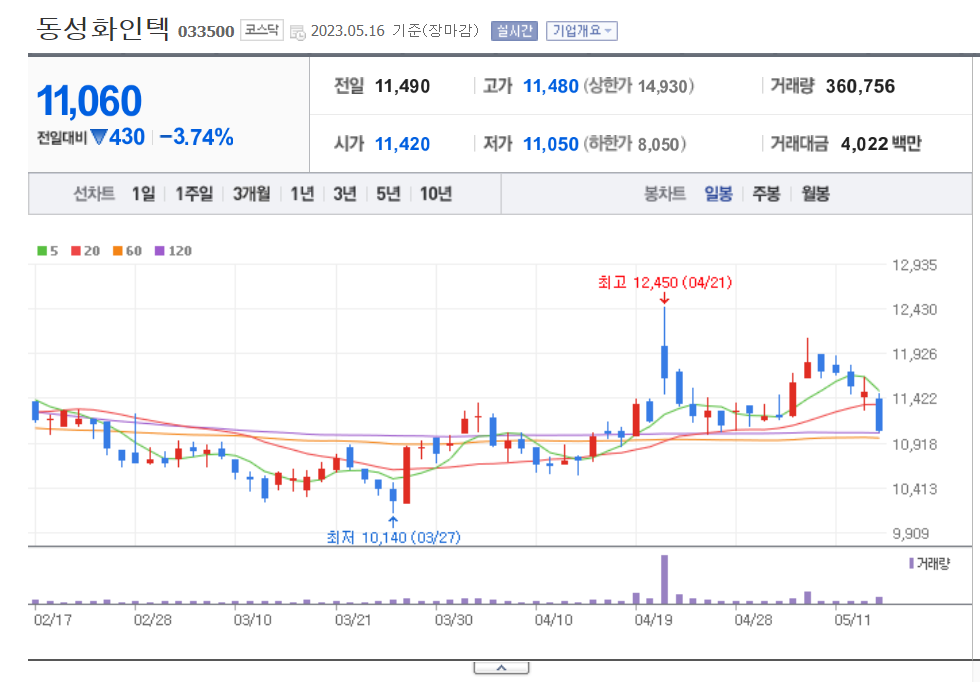
Task: Click the current price 11,060
Action: coord(89,101)
